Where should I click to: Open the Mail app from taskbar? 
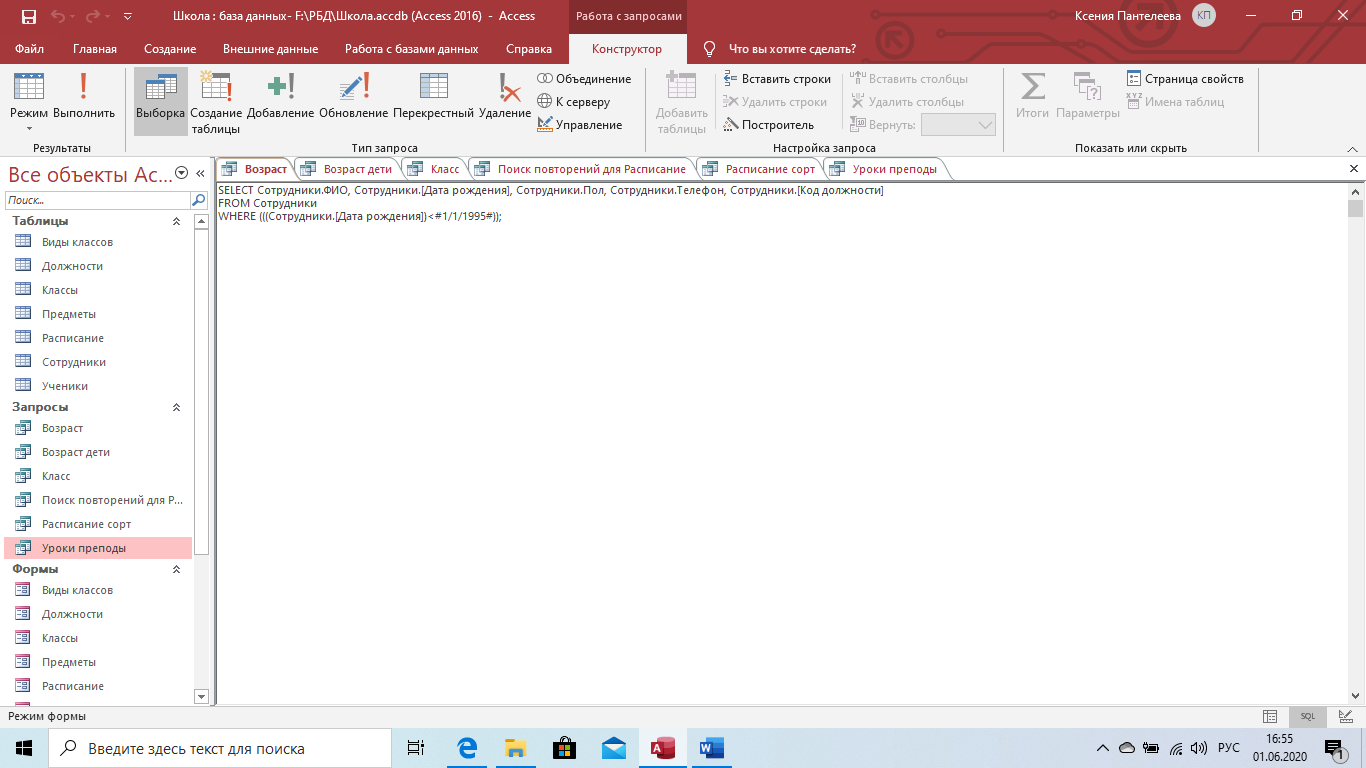point(613,748)
